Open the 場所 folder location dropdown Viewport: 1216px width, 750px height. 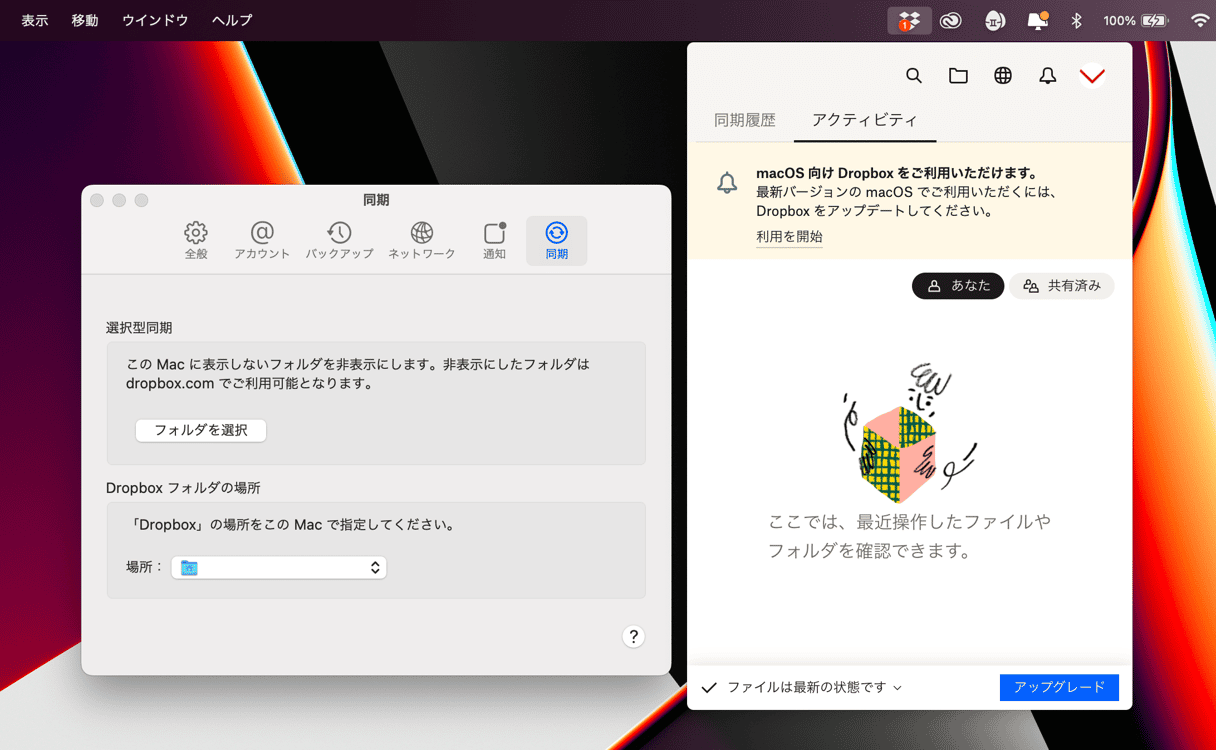click(x=279, y=567)
